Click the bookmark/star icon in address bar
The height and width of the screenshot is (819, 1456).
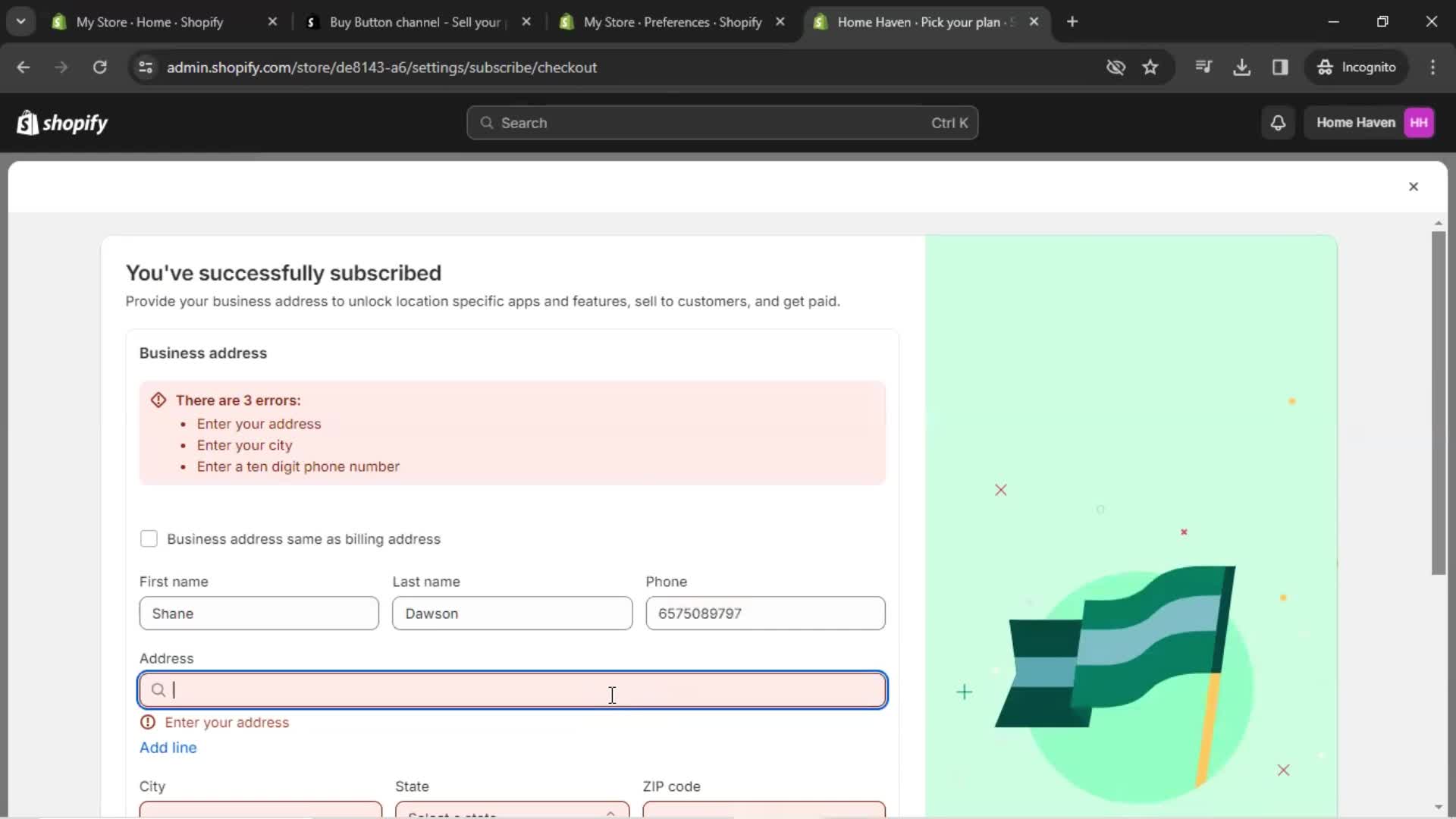(1153, 67)
